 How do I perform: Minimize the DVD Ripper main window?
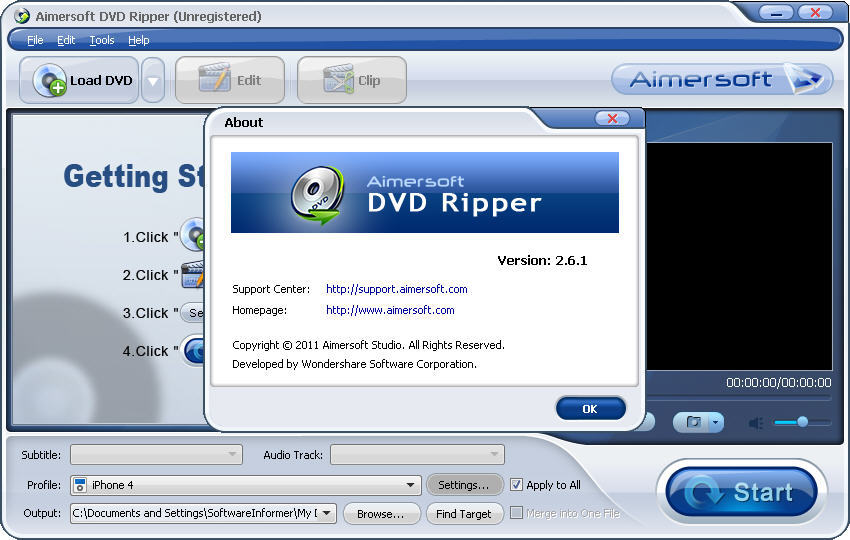click(776, 12)
